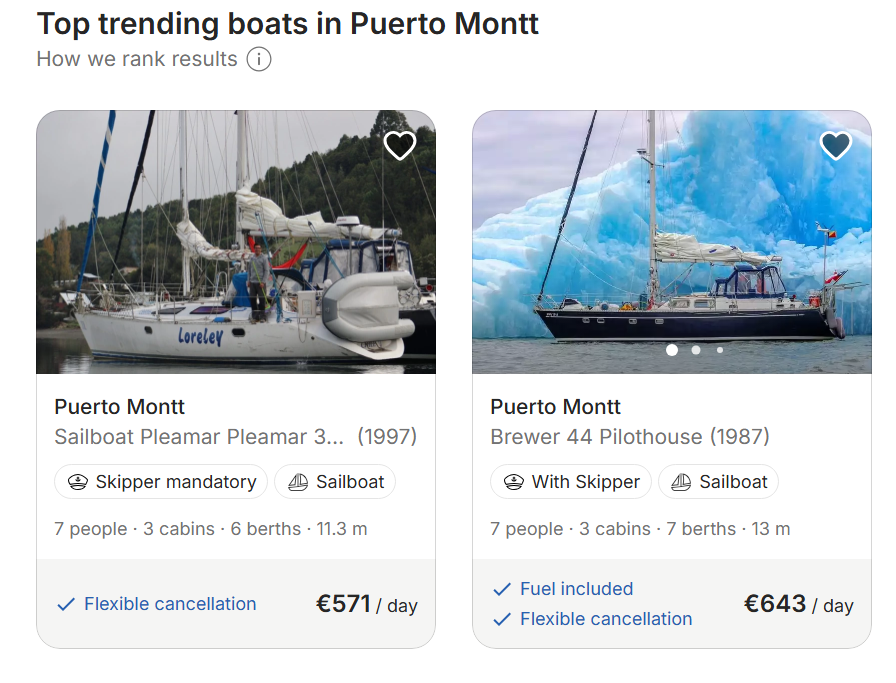The height and width of the screenshot is (683, 896).
Task: Show the second photo using the middle carousel dot
Action: pos(696,350)
